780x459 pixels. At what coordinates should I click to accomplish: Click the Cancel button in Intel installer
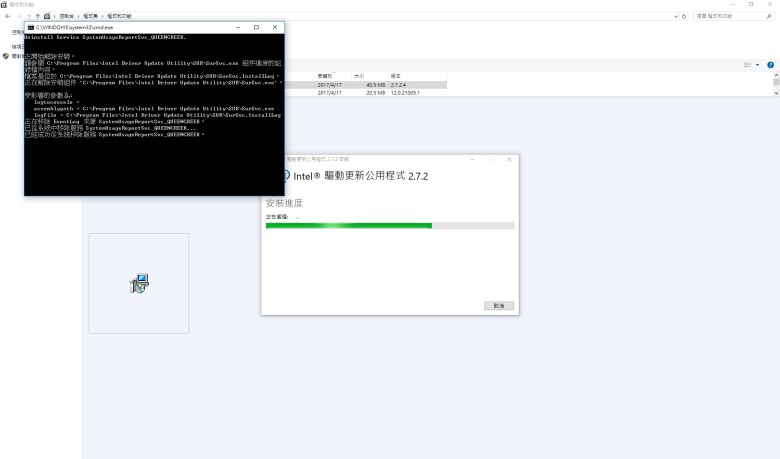[x=499, y=305]
